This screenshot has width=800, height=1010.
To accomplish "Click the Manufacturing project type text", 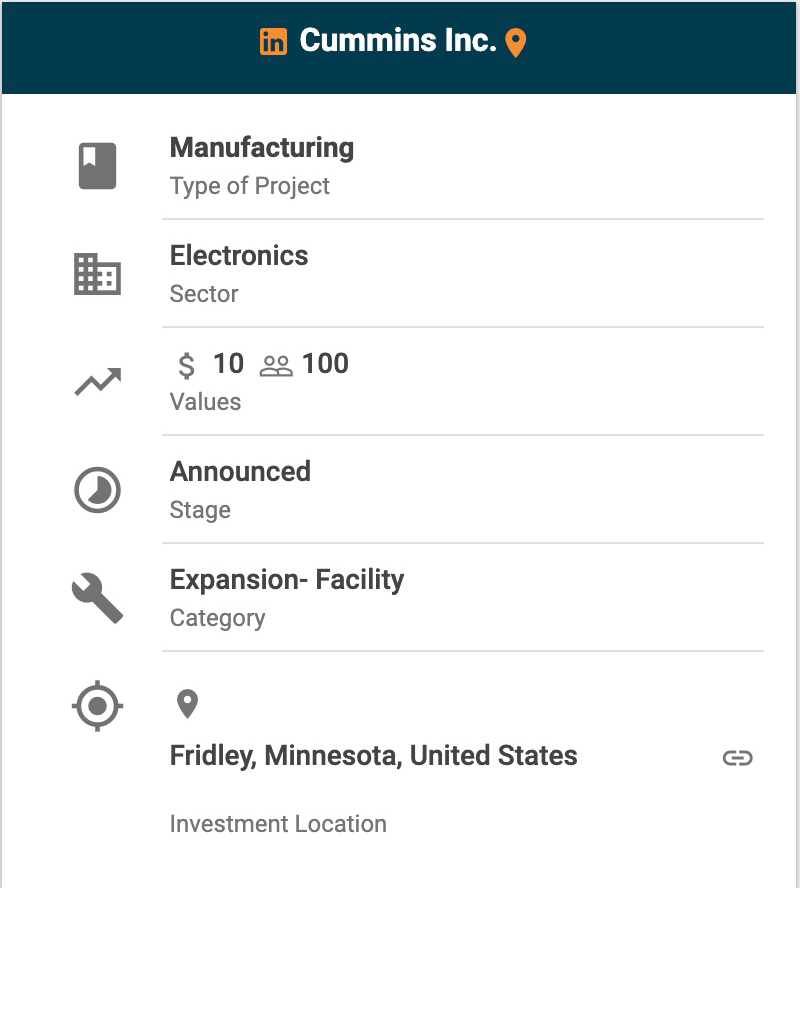I will tap(262, 148).
